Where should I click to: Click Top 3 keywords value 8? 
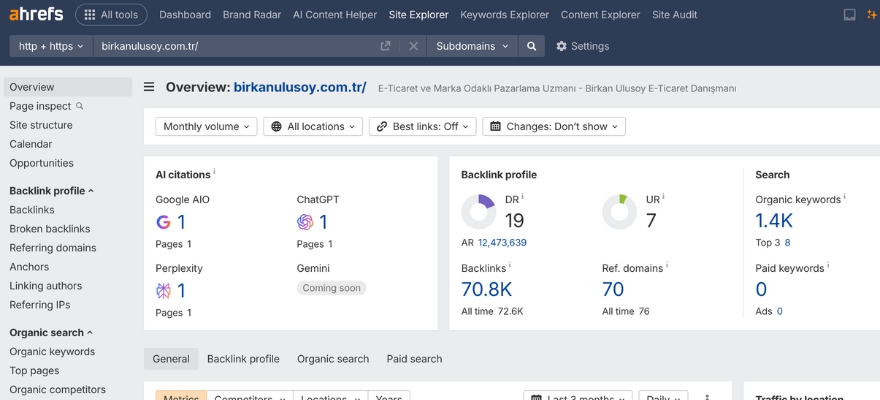787,243
